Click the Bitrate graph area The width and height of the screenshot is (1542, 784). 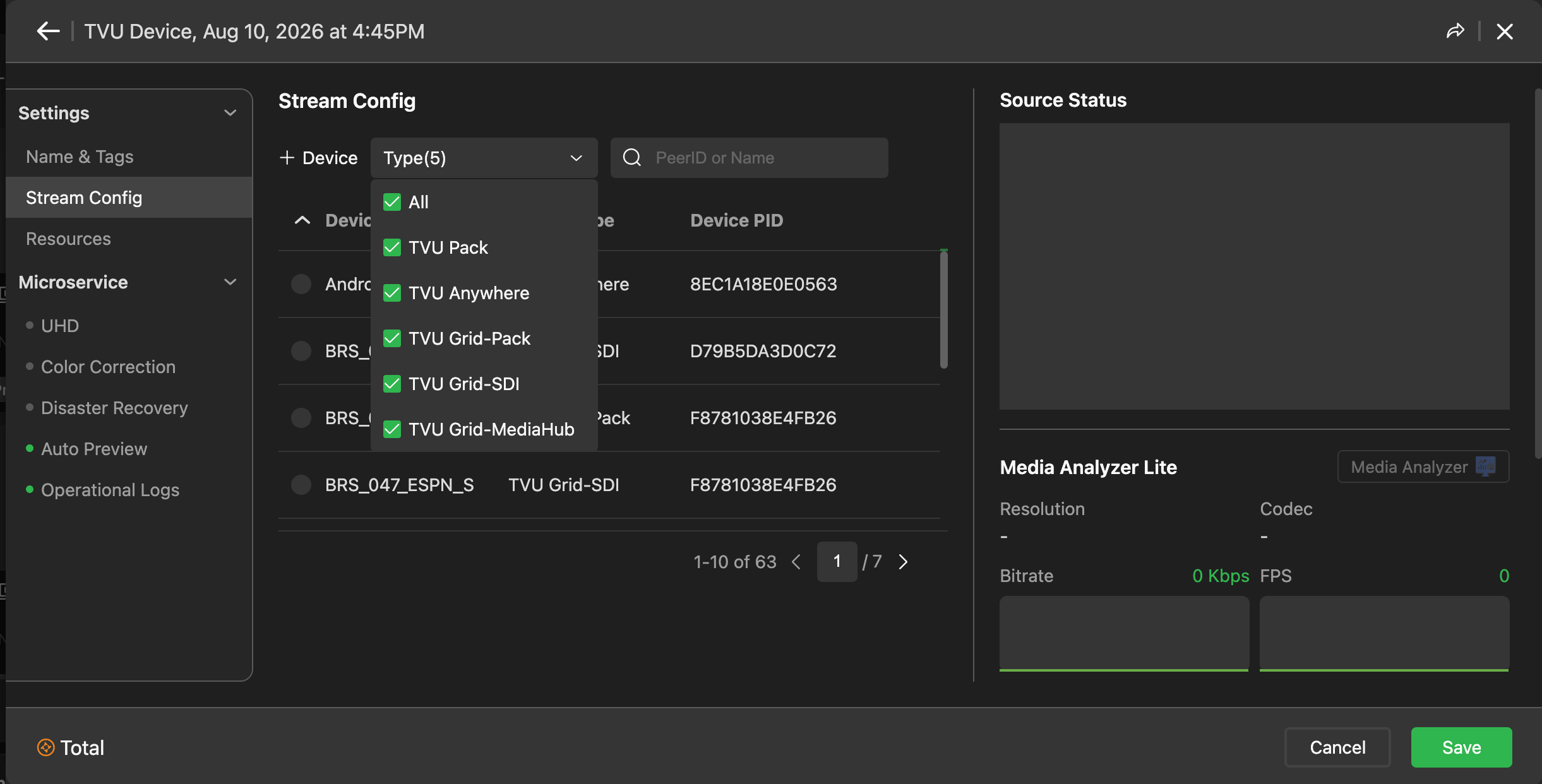(x=1124, y=633)
